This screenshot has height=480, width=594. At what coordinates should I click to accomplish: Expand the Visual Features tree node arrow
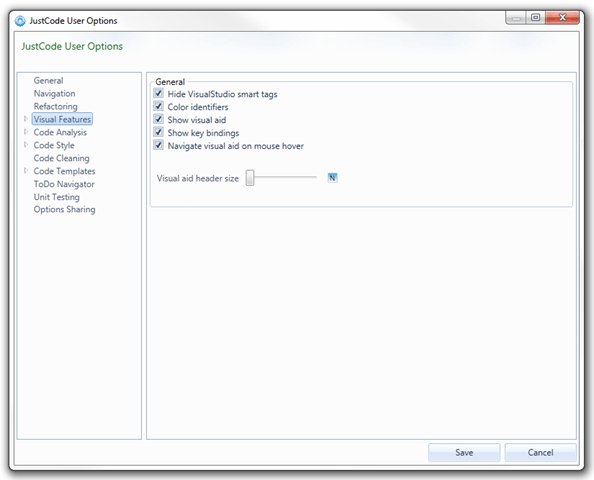click(26, 119)
